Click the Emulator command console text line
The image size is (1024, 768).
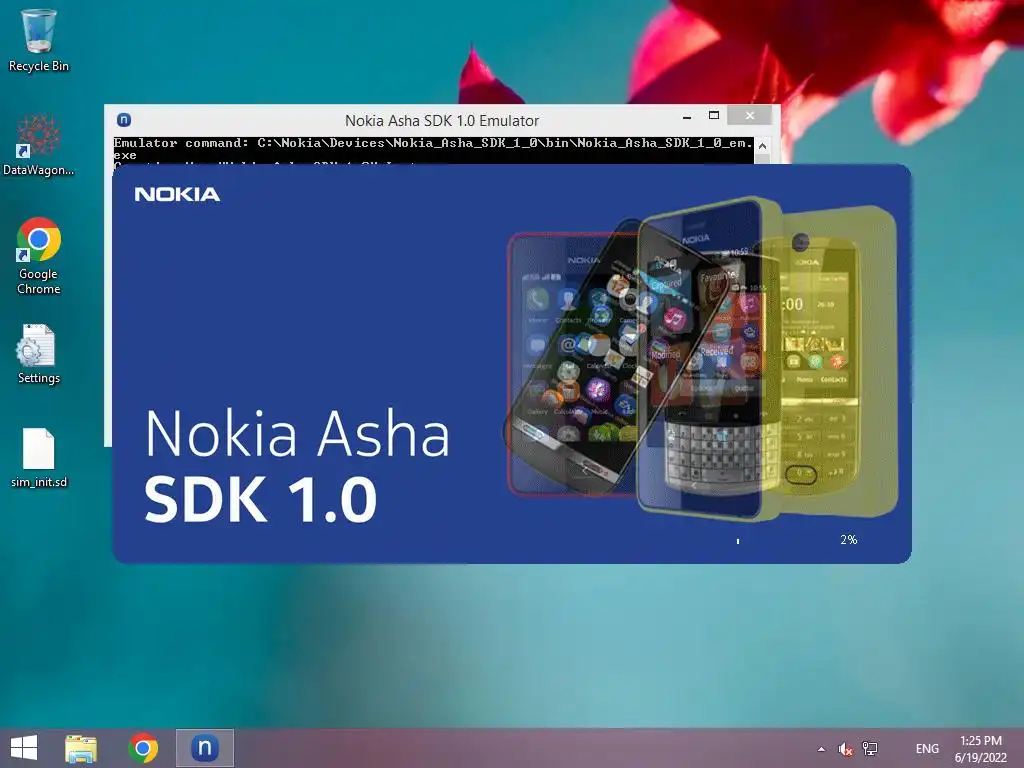click(x=433, y=149)
